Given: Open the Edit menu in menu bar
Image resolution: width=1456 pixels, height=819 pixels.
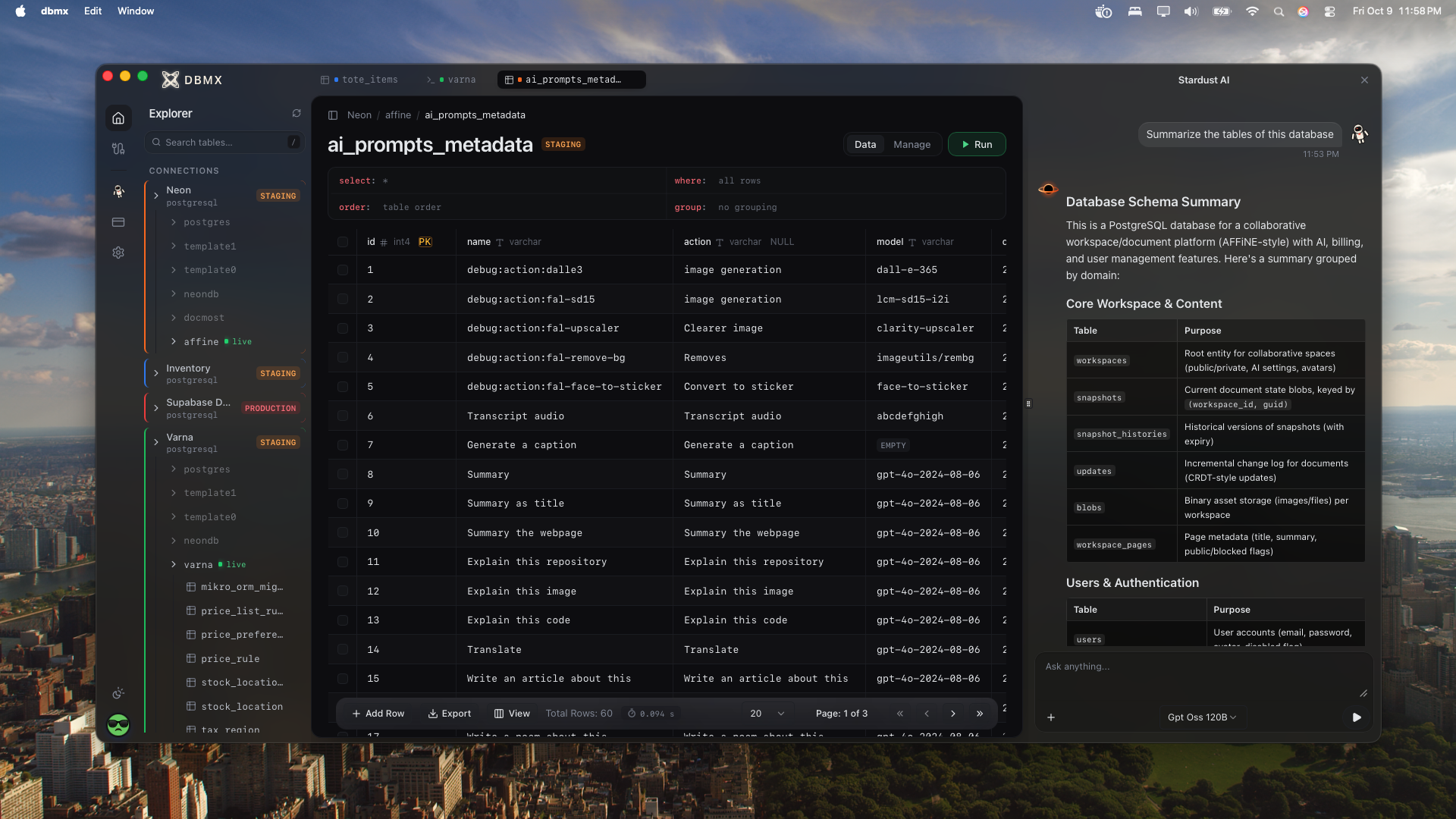Looking at the screenshot, I should pyautogui.click(x=93, y=11).
